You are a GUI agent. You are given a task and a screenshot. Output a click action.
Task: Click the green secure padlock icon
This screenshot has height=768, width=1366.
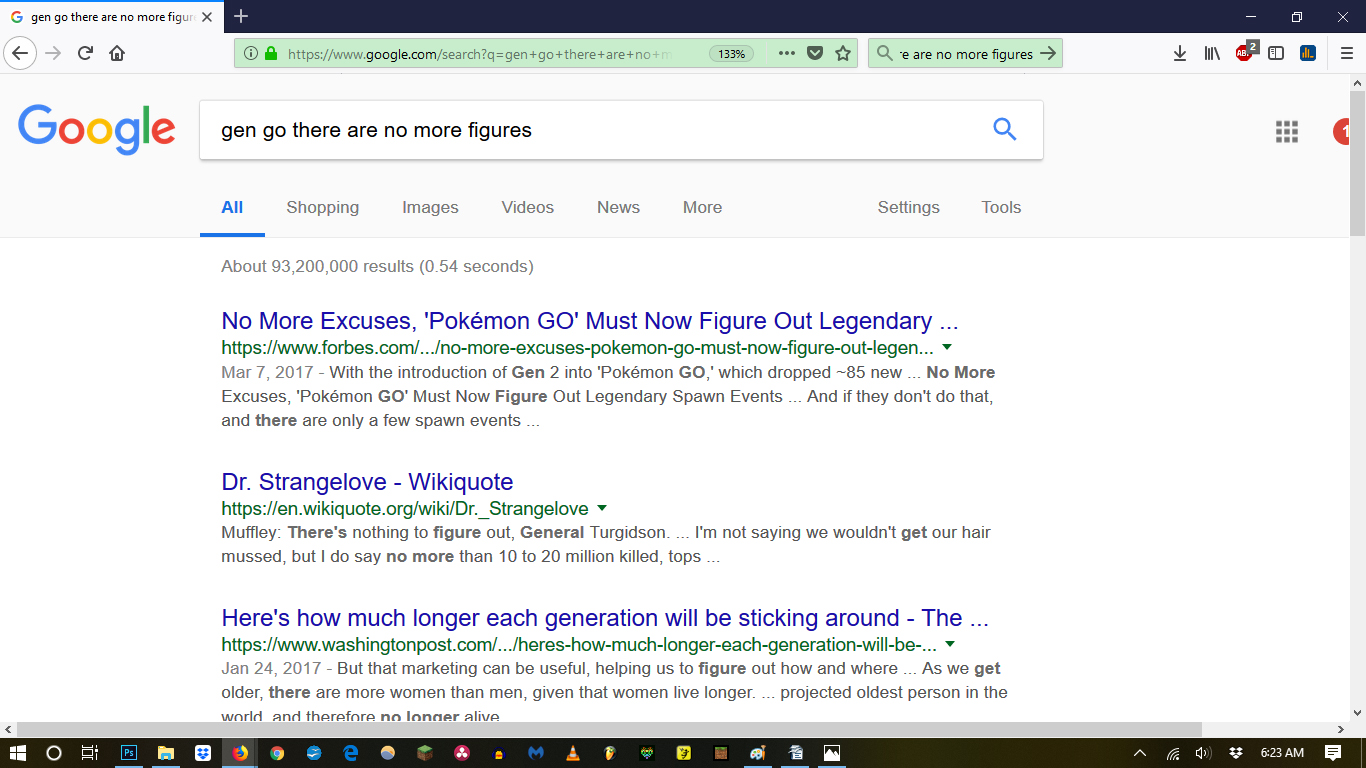coord(271,54)
